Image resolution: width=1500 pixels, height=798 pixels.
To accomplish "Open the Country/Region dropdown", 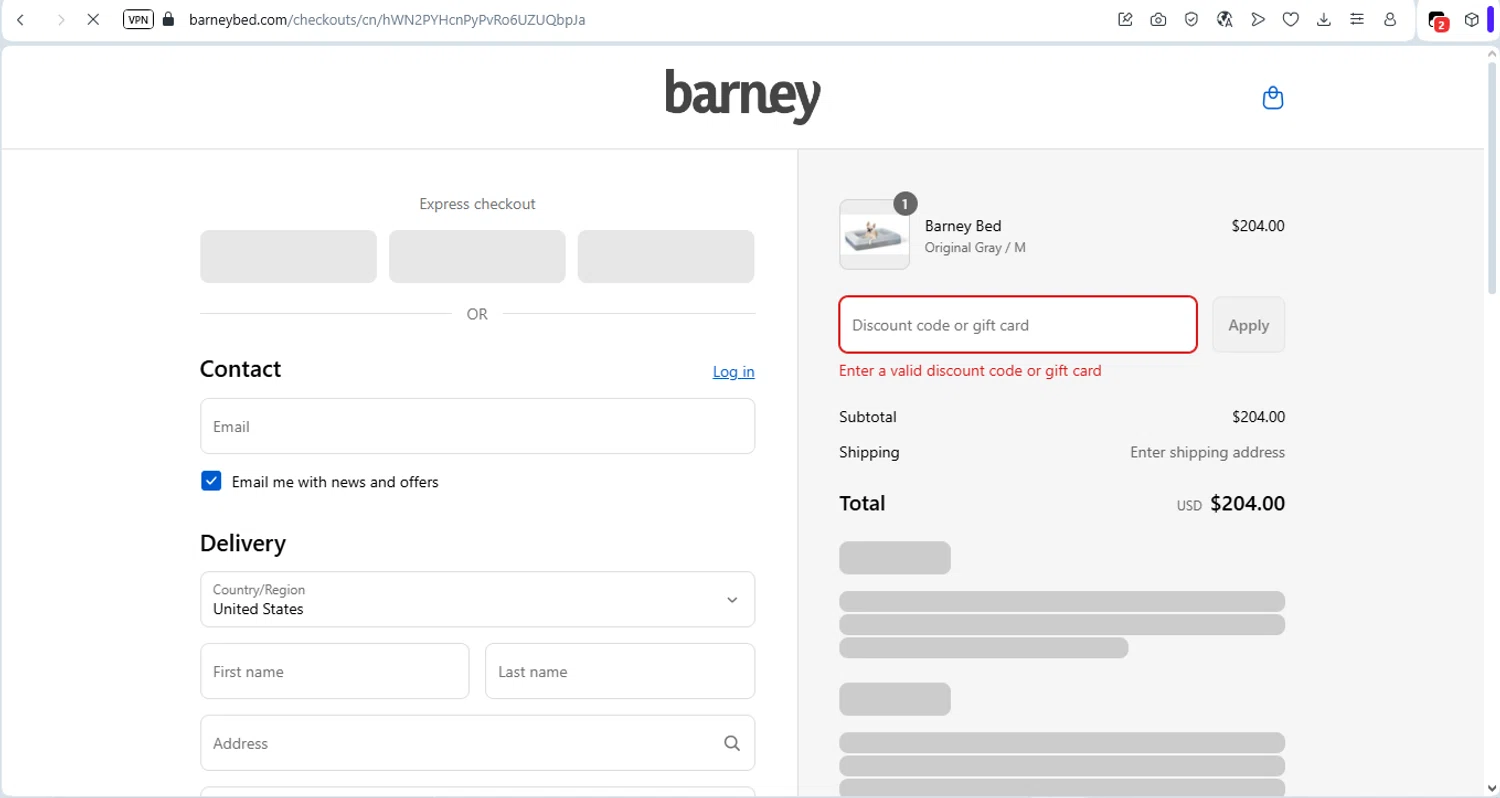I will coord(477,599).
